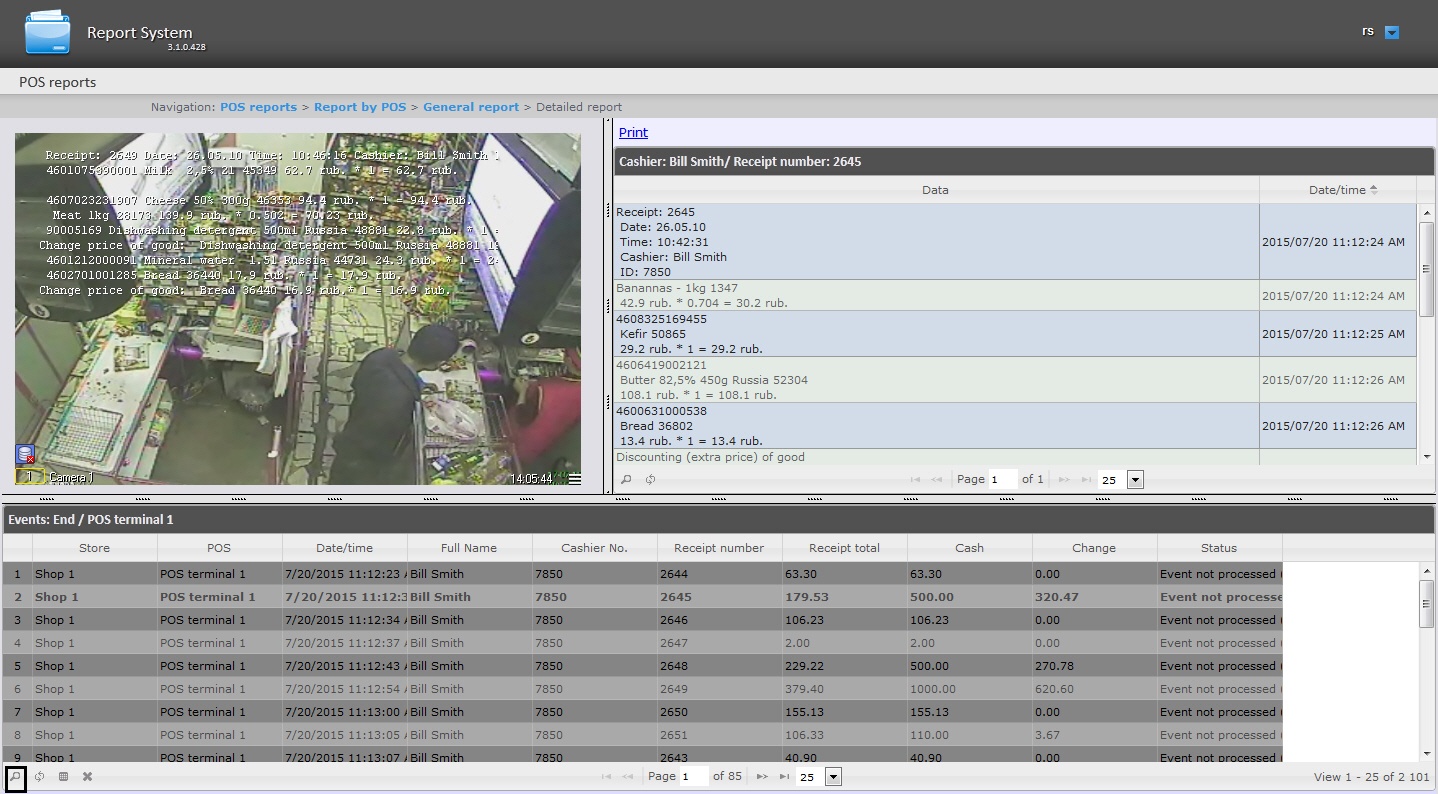
Task: Click the refresh icon in events grid footer
Action: click(x=40, y=777)
